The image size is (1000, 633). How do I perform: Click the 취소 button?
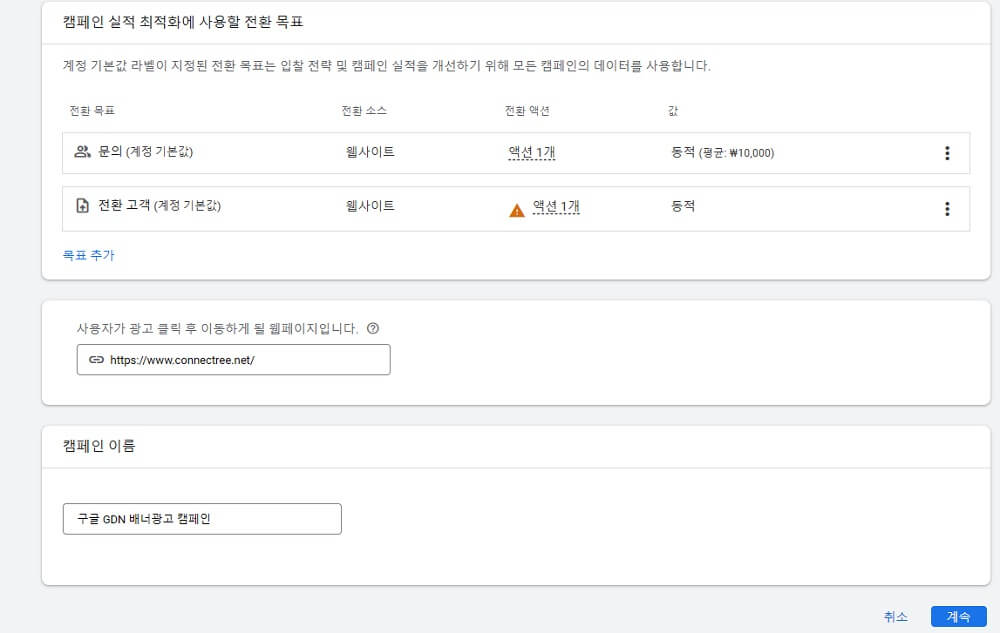pyautogui.click(x=895, y=616)
